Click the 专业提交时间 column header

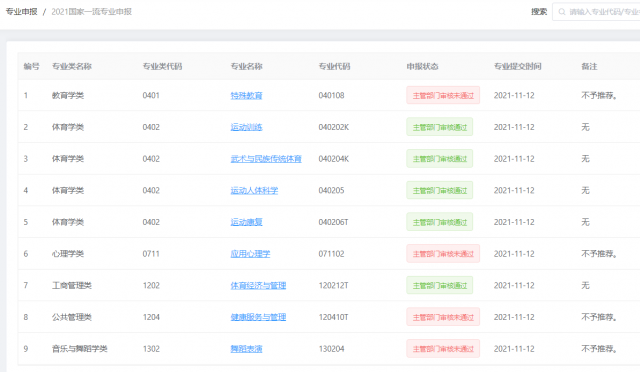518,66
